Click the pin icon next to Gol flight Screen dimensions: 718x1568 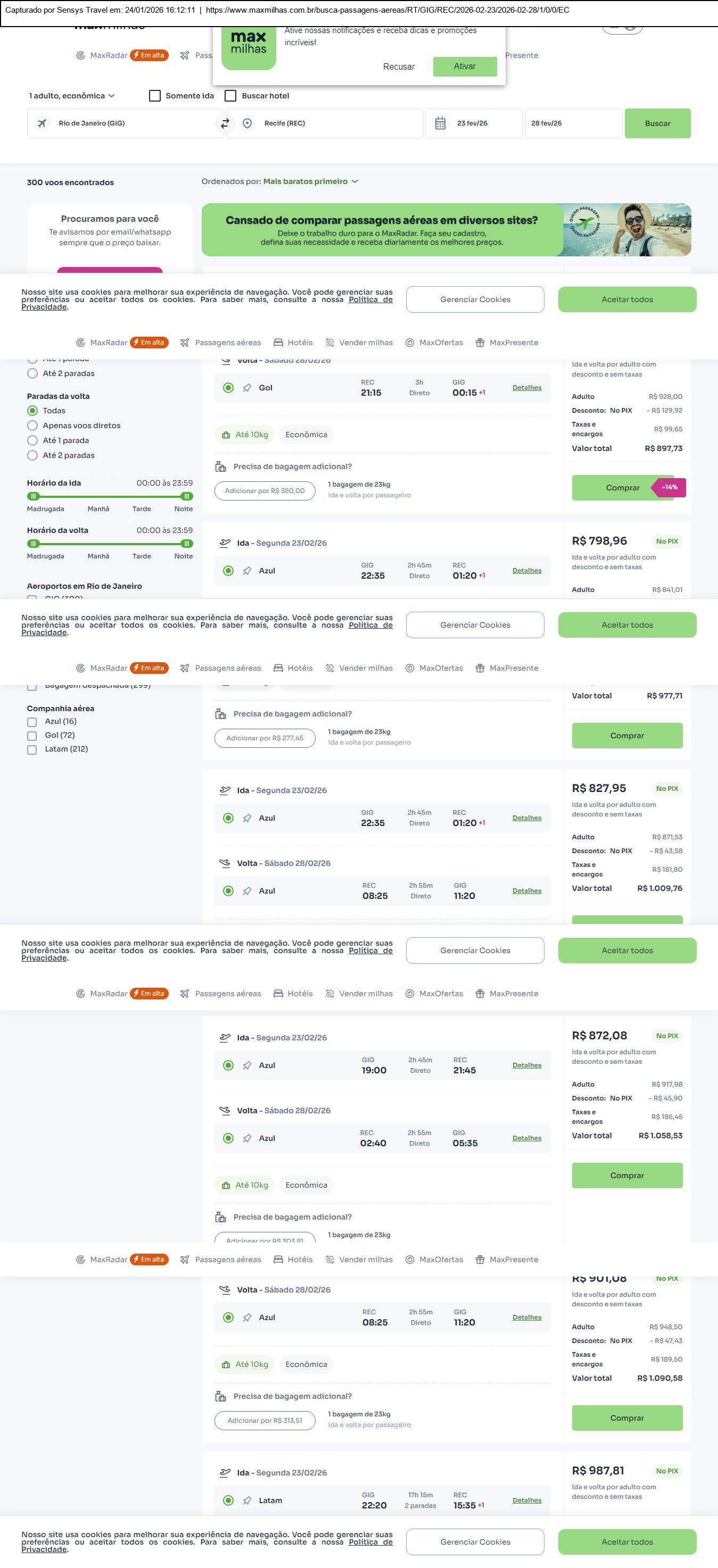(x=247, y=388)
